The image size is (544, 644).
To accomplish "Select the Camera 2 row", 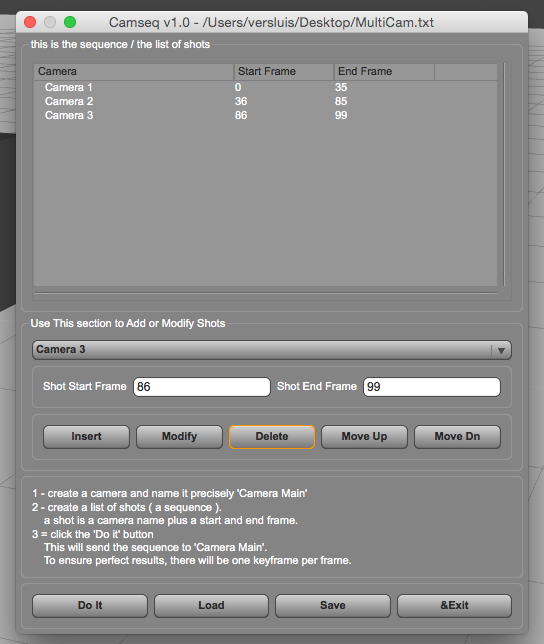I will [265, 101].
